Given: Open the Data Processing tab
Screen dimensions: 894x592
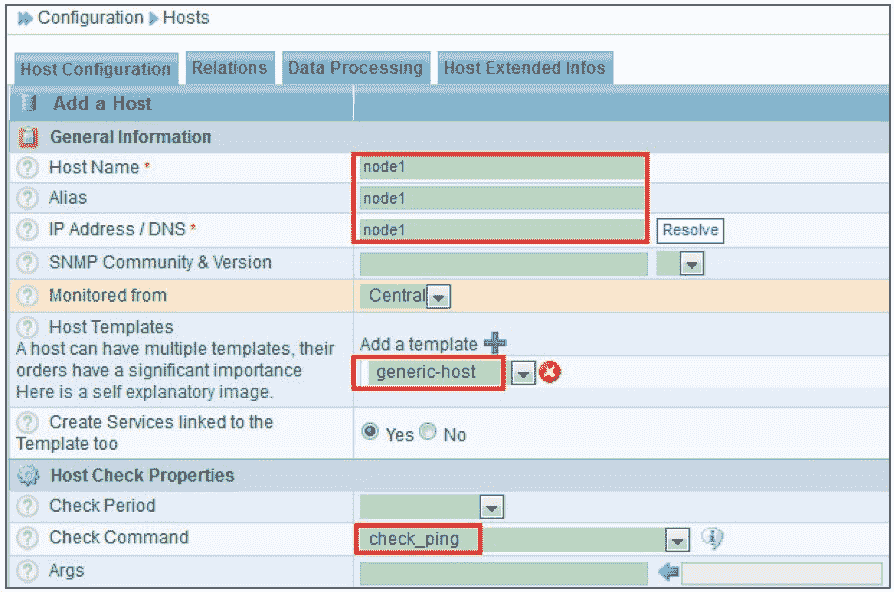Looking at the screenshot, I should [355, 68].
